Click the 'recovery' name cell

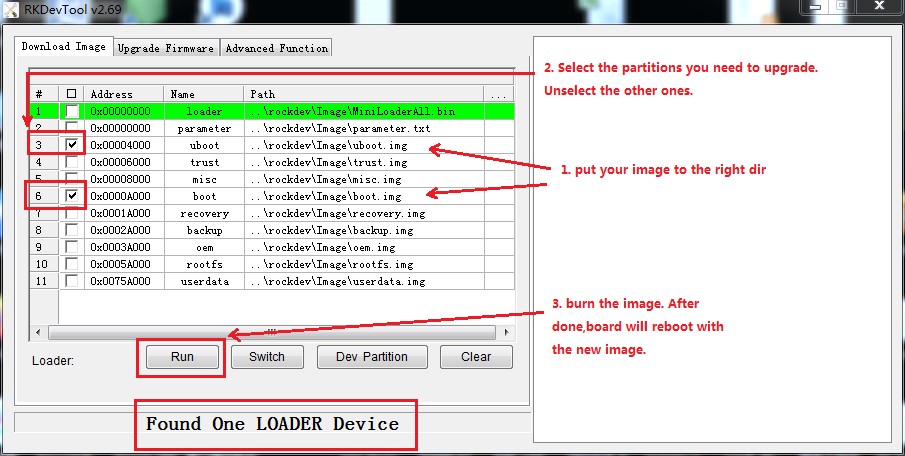click(204, 214)
